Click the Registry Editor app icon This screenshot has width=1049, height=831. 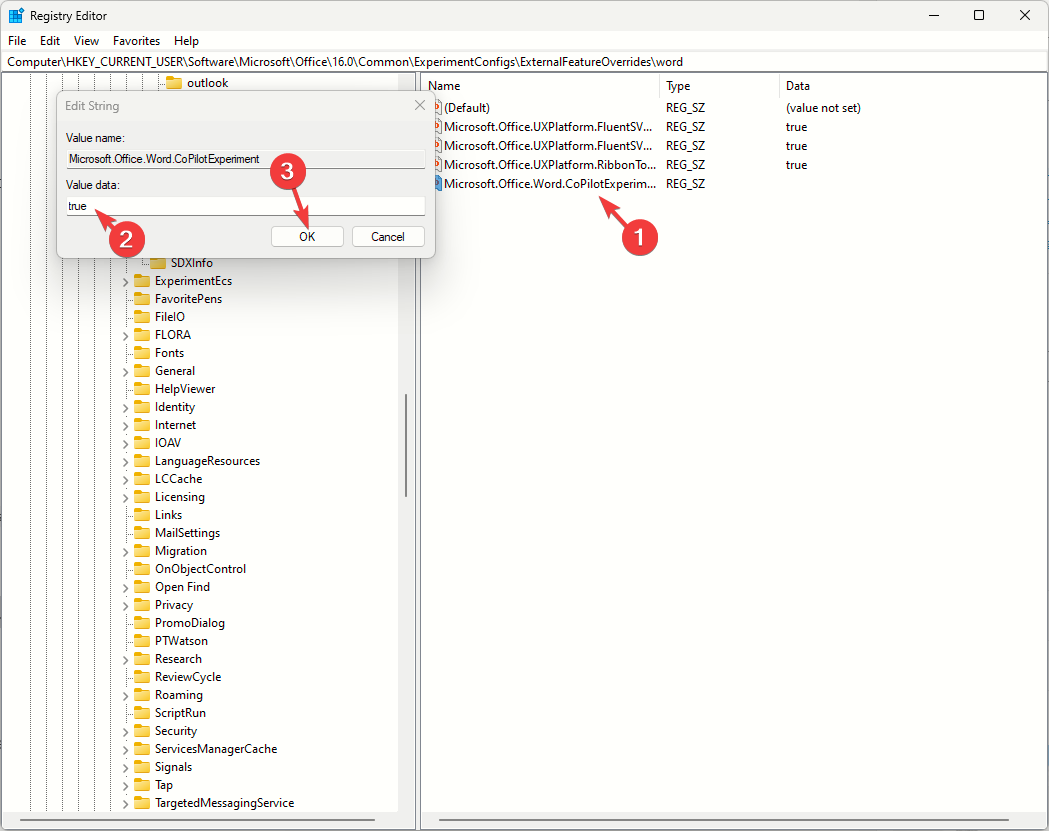(x=16, y=15)
